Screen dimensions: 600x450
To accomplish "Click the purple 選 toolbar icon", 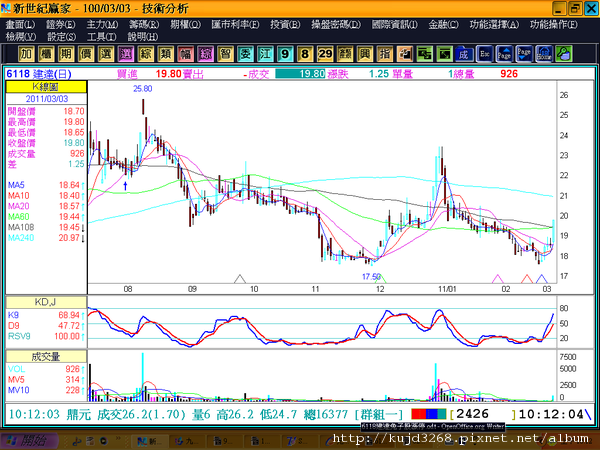I will click(126, 54).
